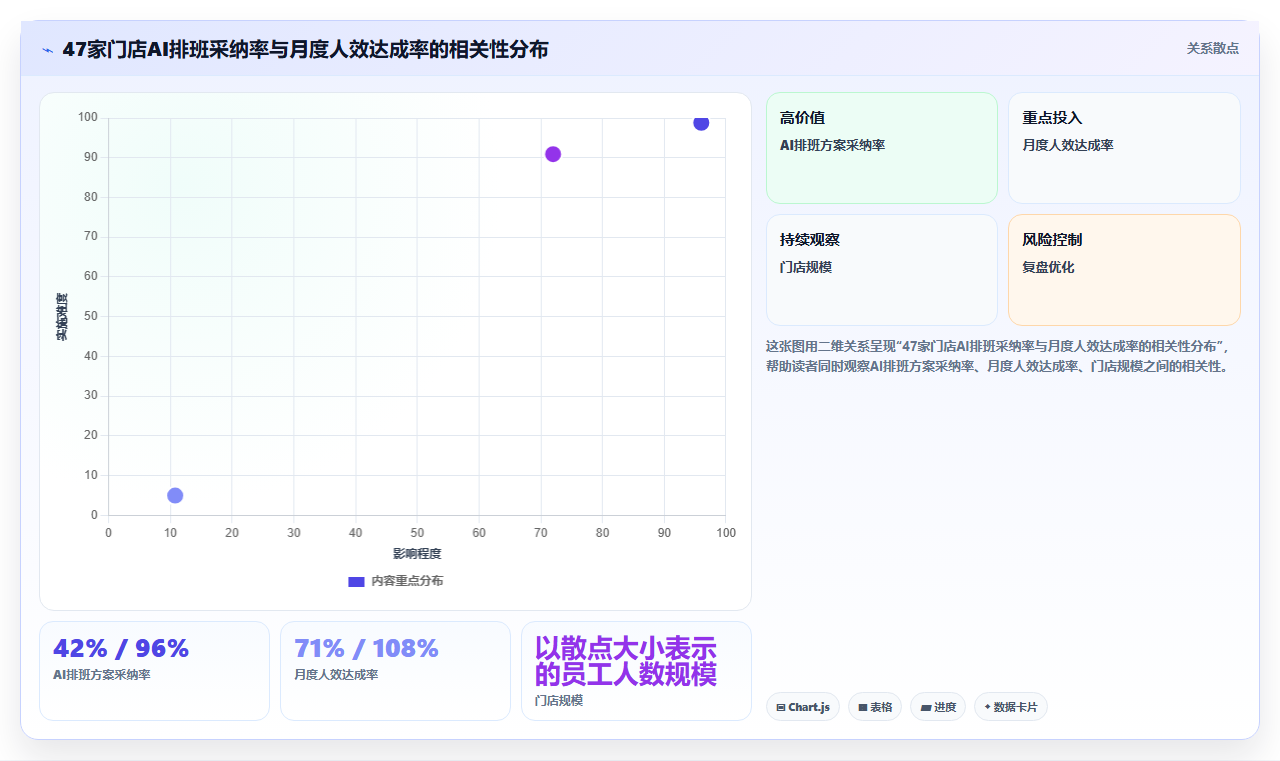Click 门店规模 label under the purple stat
This screenshot has height=761, width=1280.
(559, 701)
